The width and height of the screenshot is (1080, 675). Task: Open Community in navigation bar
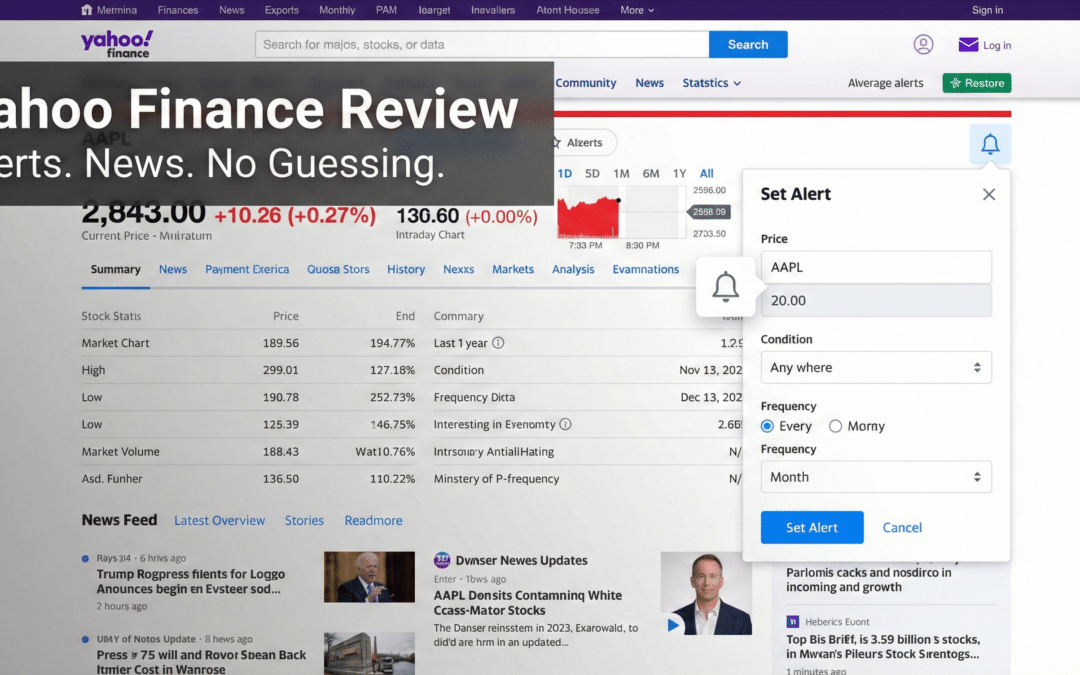click(x=585, y=83)
